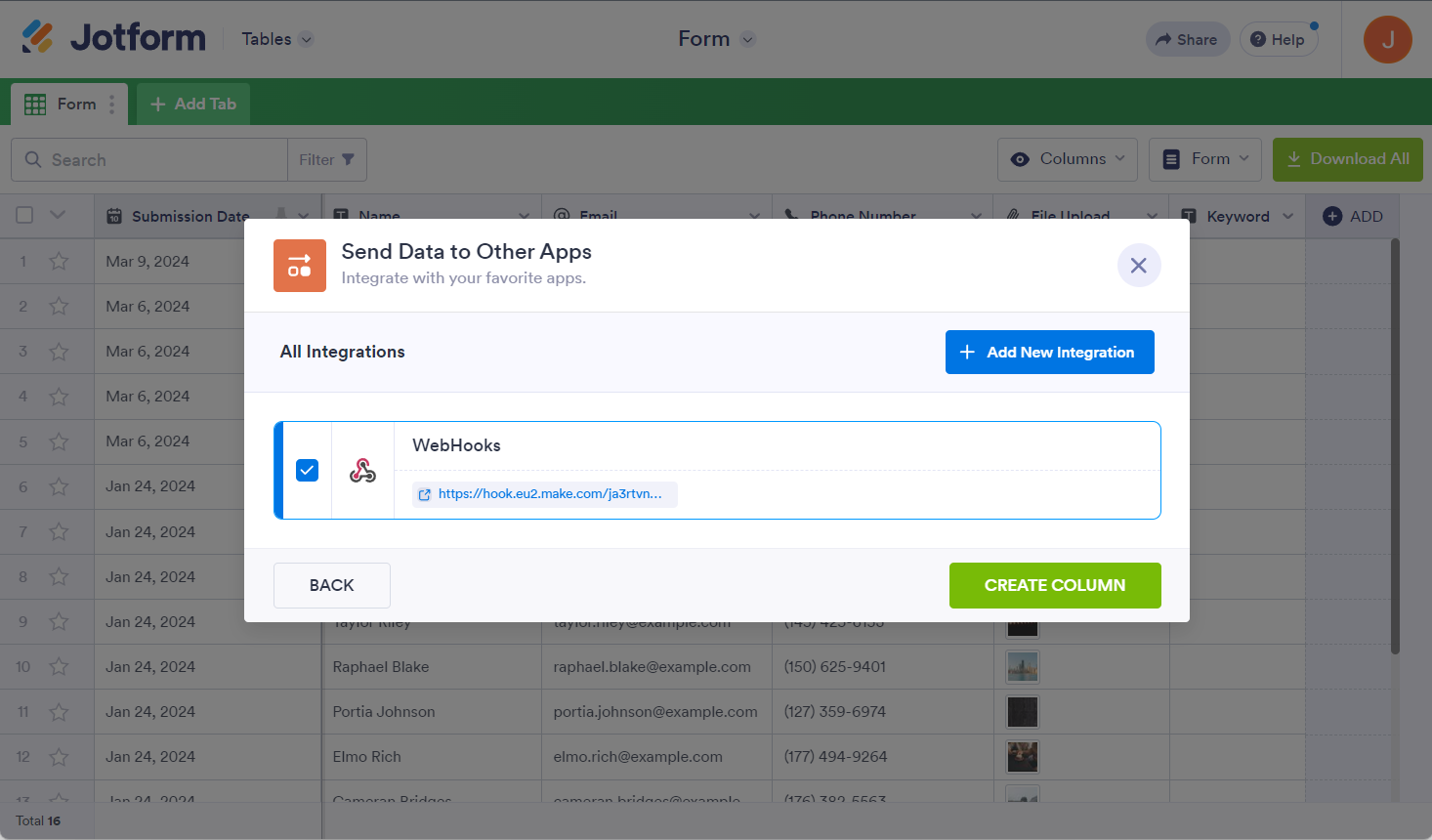Screen dimensions: 1432x840
Task: Open the row selection options chevron
Action: pos(58,215)
